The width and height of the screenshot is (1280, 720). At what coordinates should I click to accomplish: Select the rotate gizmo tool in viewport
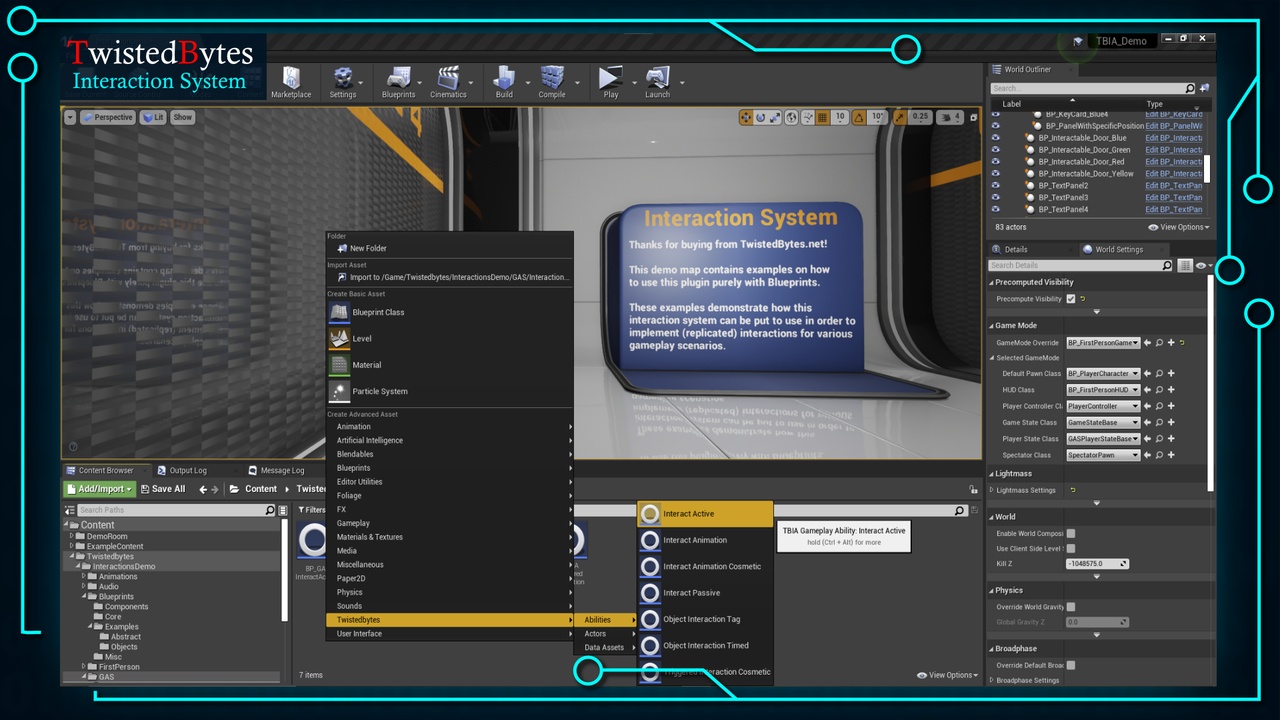[761, 117]
